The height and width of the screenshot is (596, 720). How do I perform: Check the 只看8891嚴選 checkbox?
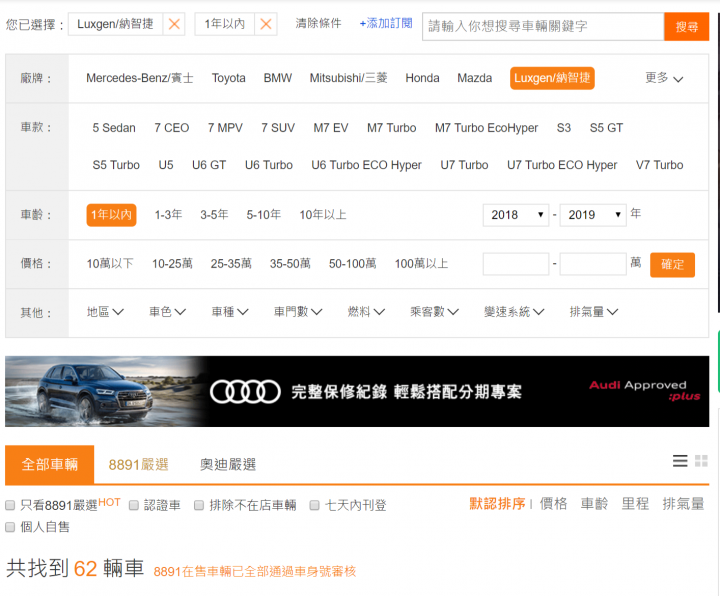coord(10,506)
